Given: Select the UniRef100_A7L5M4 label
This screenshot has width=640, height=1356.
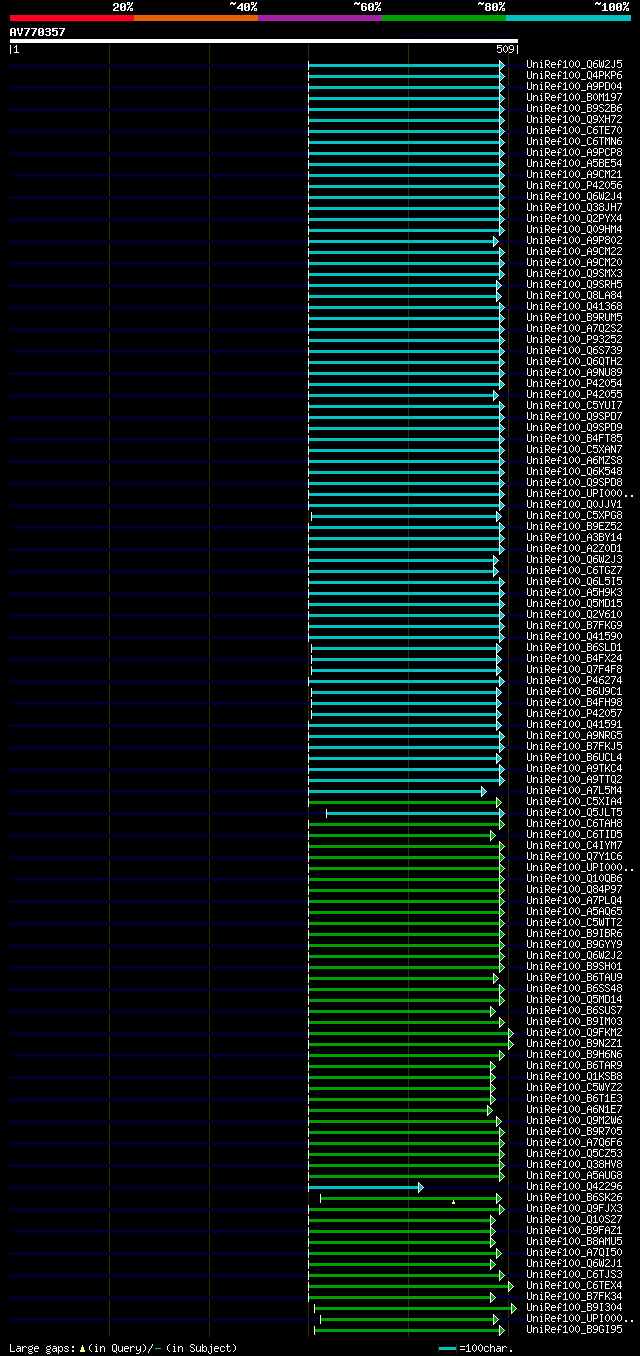Looking at the screenshot, I should coord(574,791).
